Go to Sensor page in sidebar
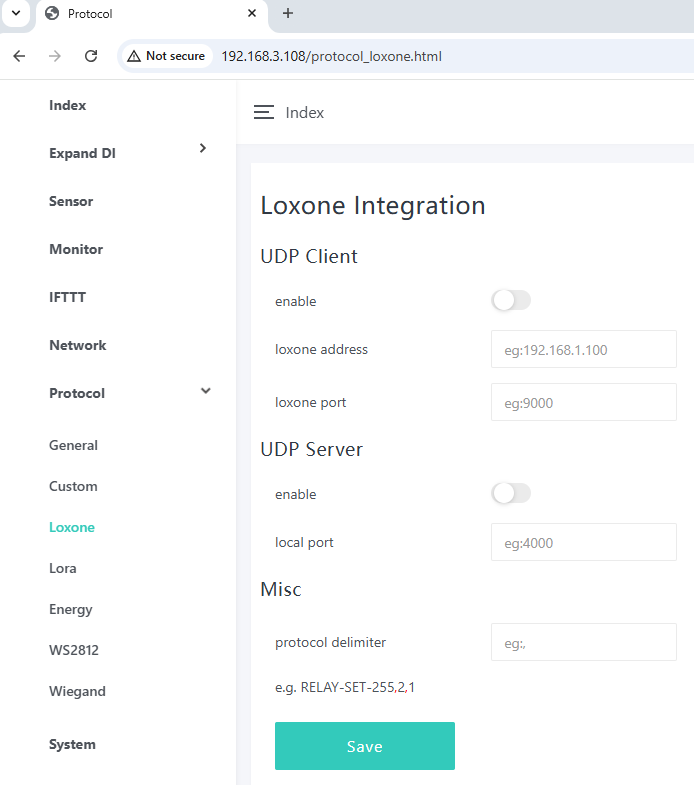 [71, 201]
